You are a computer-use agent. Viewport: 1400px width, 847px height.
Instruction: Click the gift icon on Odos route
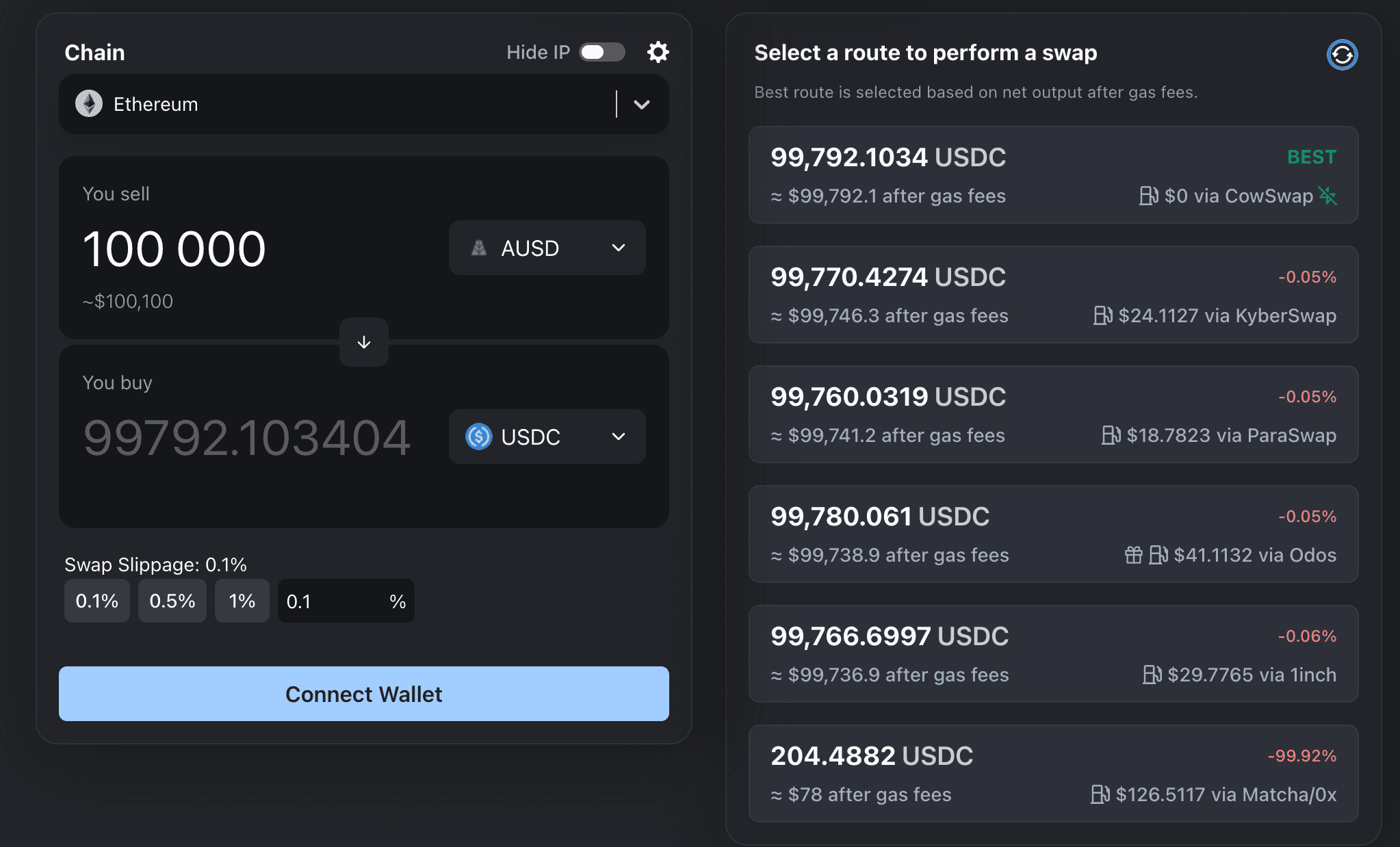[1133, 555]
